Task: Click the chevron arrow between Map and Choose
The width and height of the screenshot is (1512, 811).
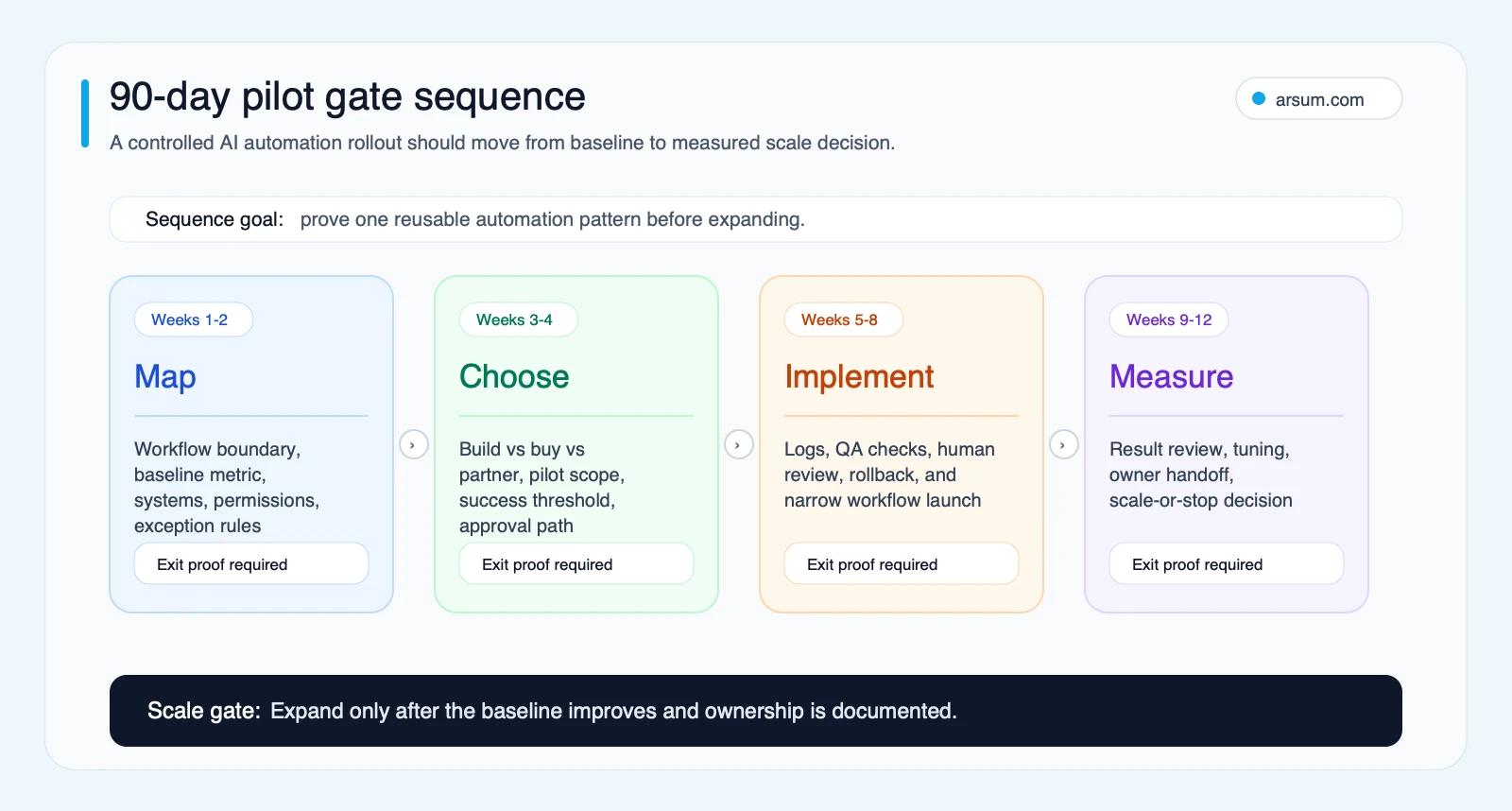Action: coord(414,444)
